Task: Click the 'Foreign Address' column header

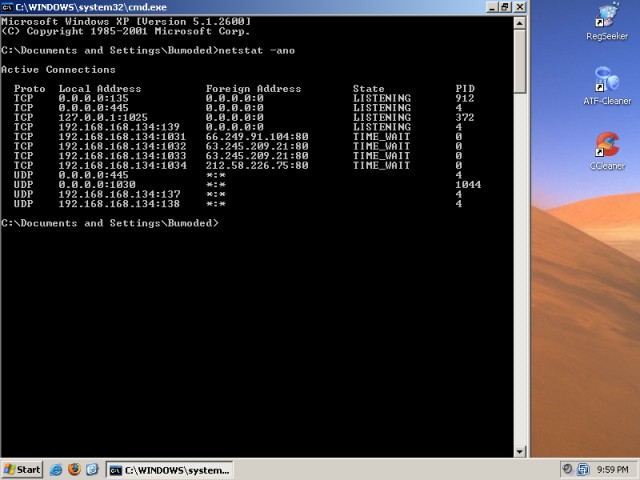Action: [x=253, y=89]
